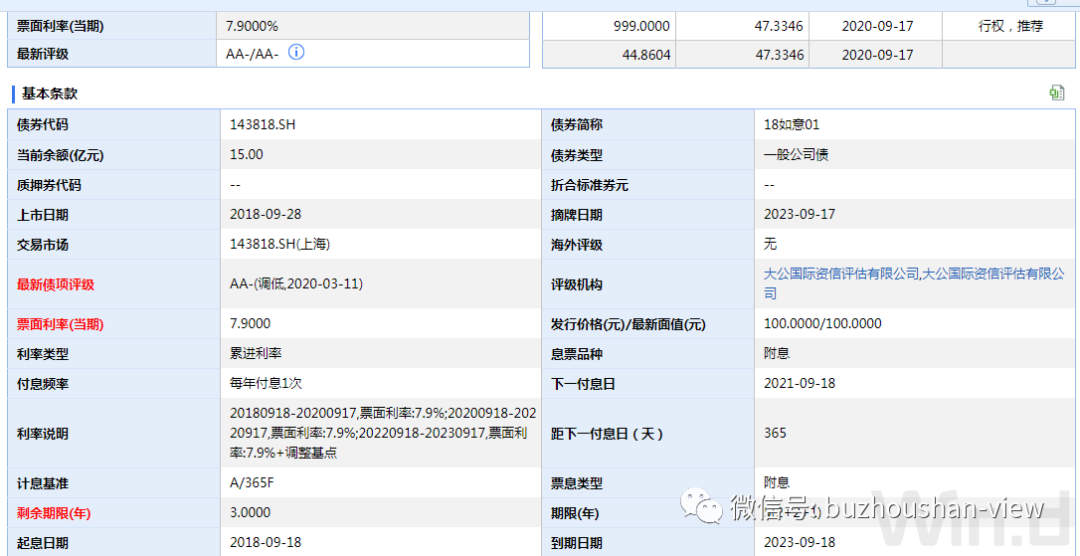Click remaining term value 3.0000

click(250, 513)
